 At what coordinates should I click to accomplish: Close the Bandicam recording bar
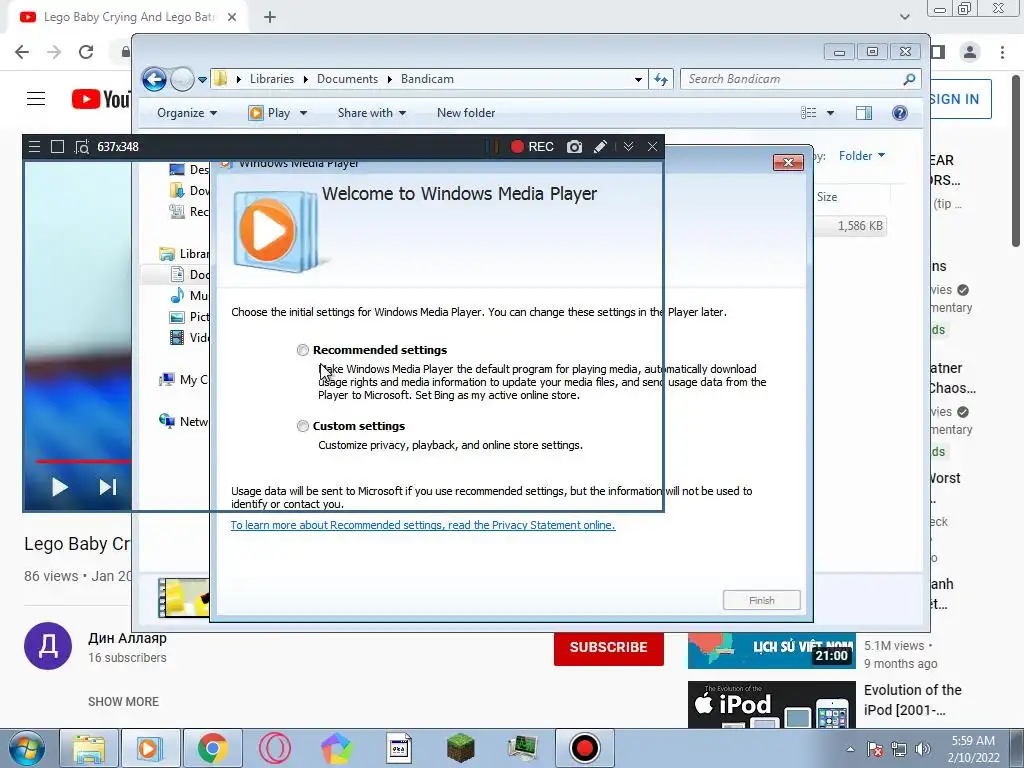(x=652, y=147)
